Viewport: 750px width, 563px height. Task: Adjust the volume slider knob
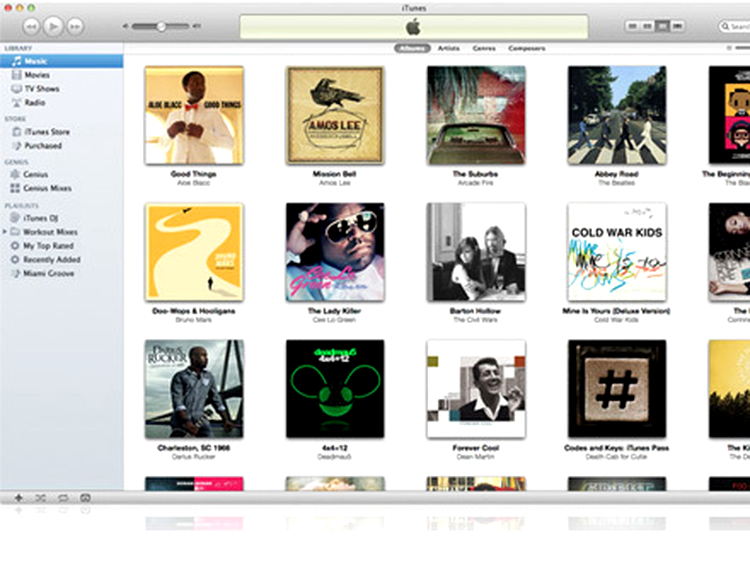161,26
